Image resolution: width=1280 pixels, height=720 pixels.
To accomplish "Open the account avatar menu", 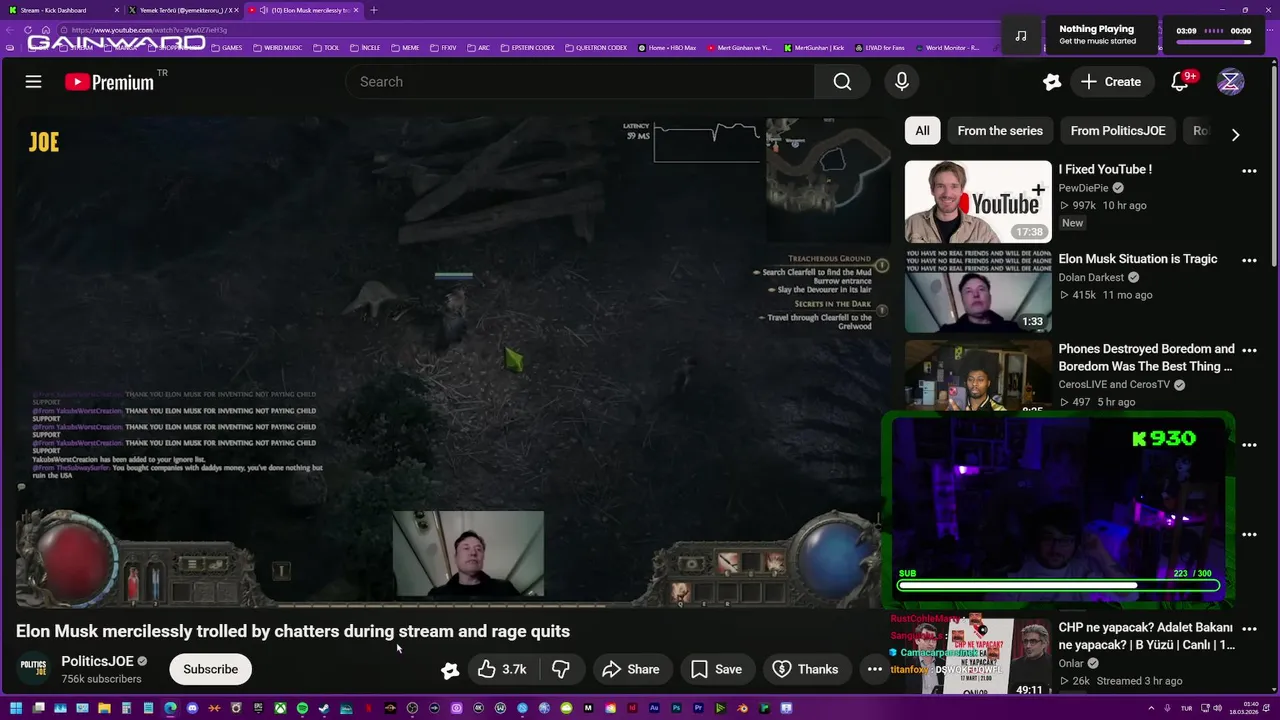I will point(1230,82).
